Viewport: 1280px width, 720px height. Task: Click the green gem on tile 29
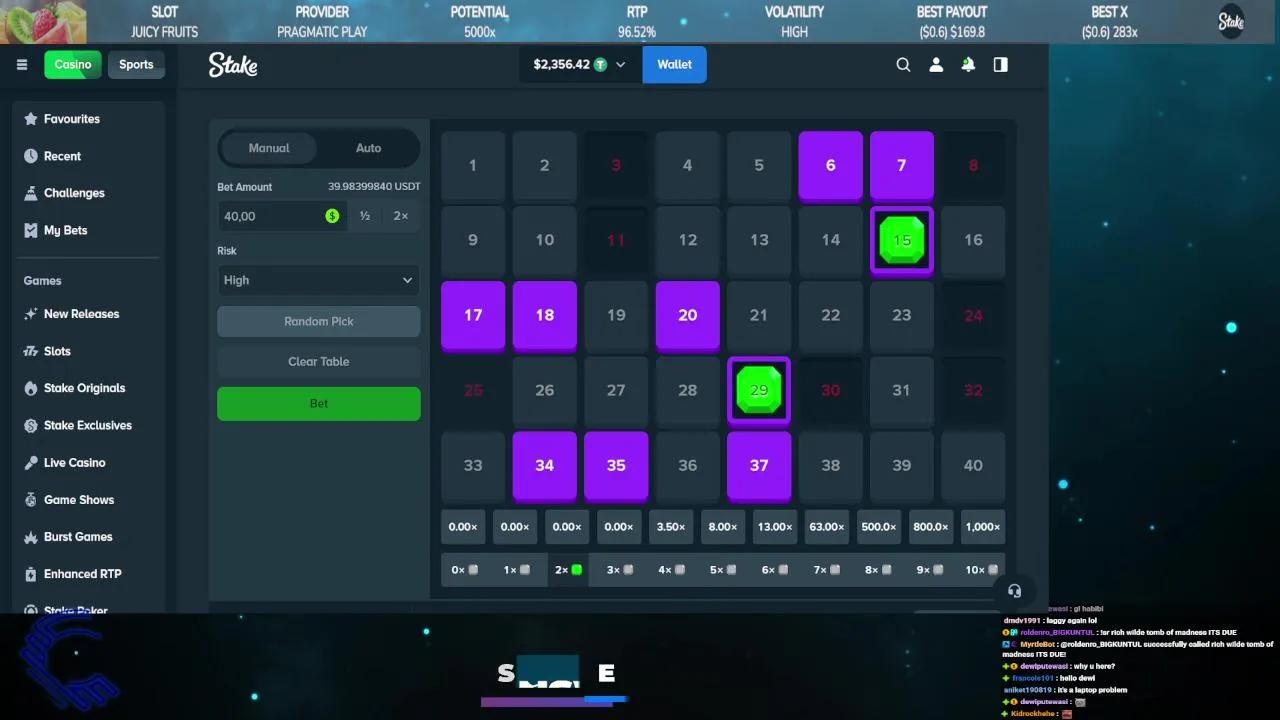click(x=759, y=390)
